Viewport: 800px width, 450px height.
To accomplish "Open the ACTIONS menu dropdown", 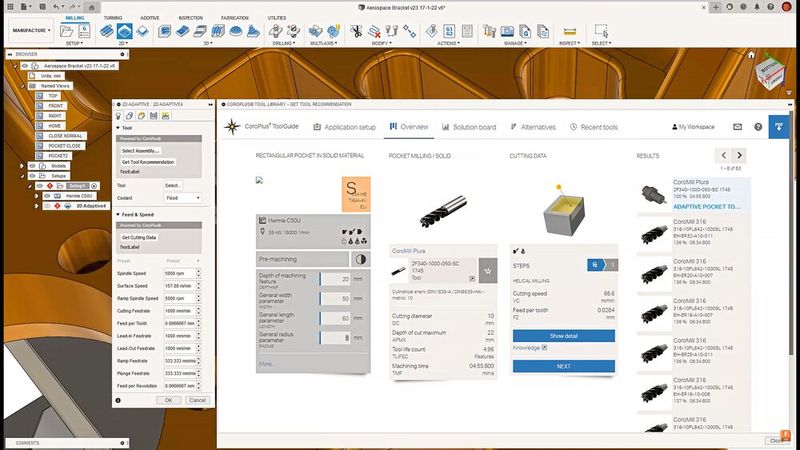I will pos(448,43).
